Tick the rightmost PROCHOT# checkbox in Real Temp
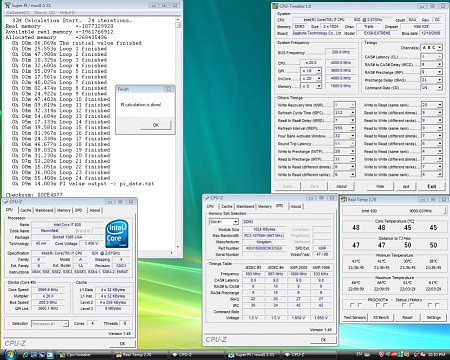 [437, 305]
